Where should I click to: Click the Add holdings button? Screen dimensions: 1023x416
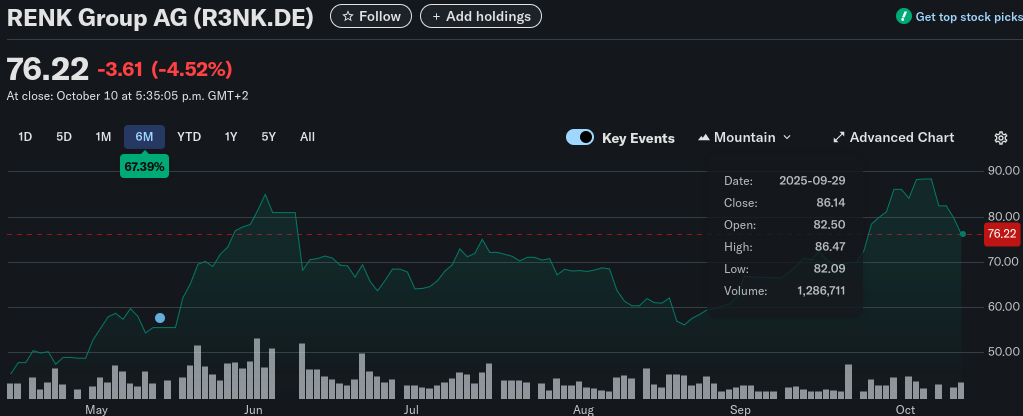point(481,16)
